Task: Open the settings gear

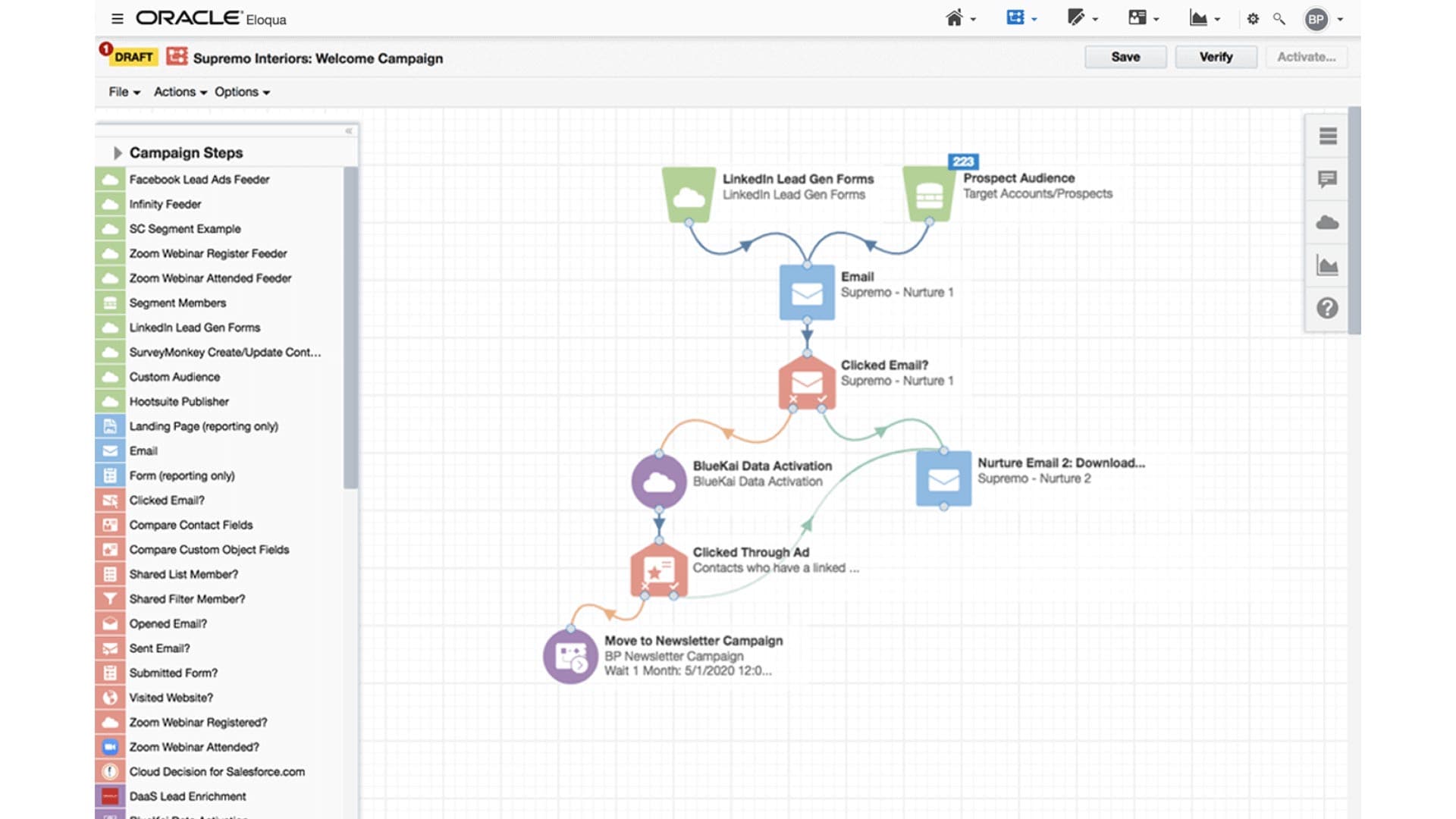Action: tap(1253, 18)
